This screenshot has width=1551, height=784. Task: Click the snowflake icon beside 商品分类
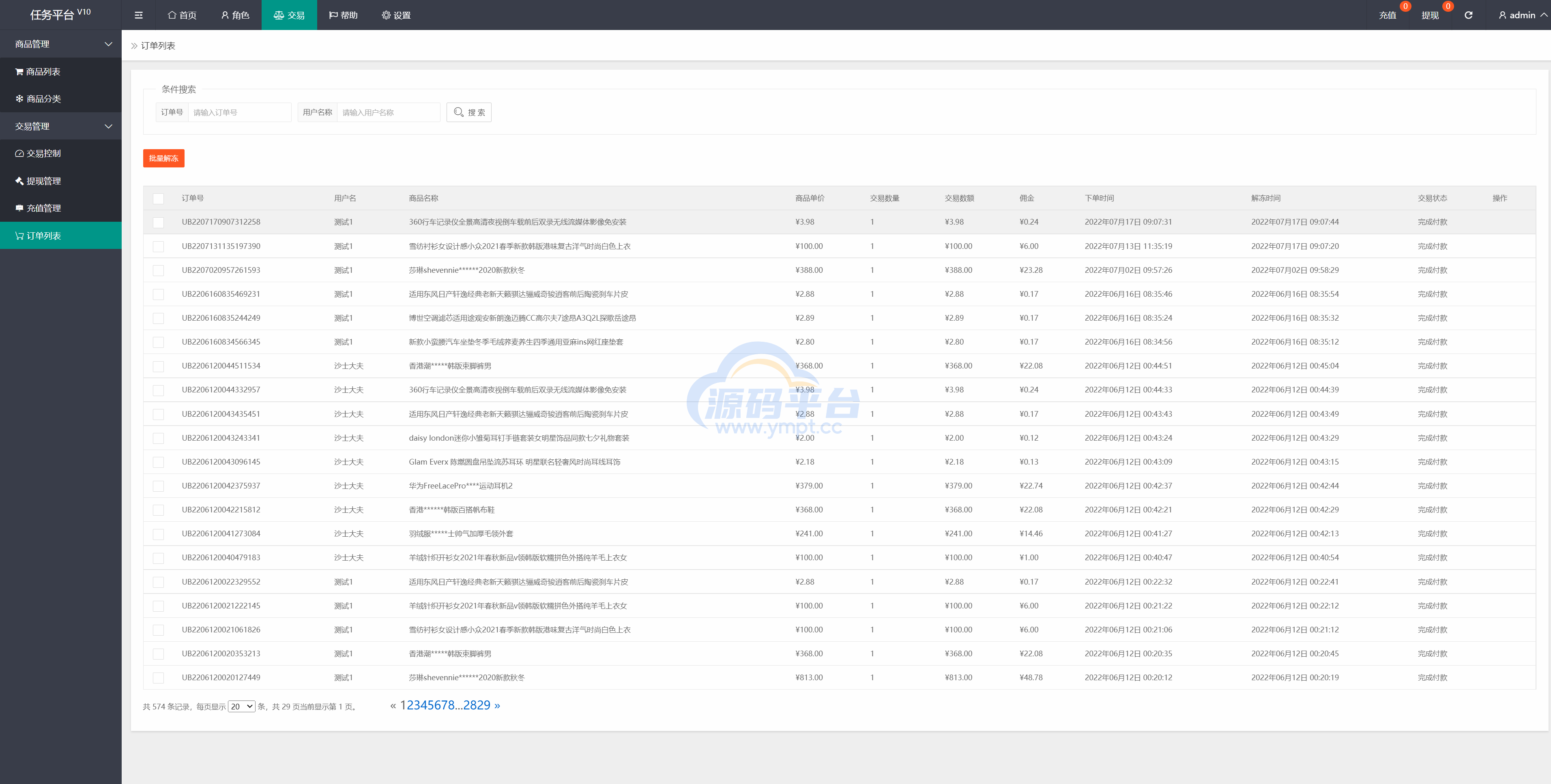point(19,99)
